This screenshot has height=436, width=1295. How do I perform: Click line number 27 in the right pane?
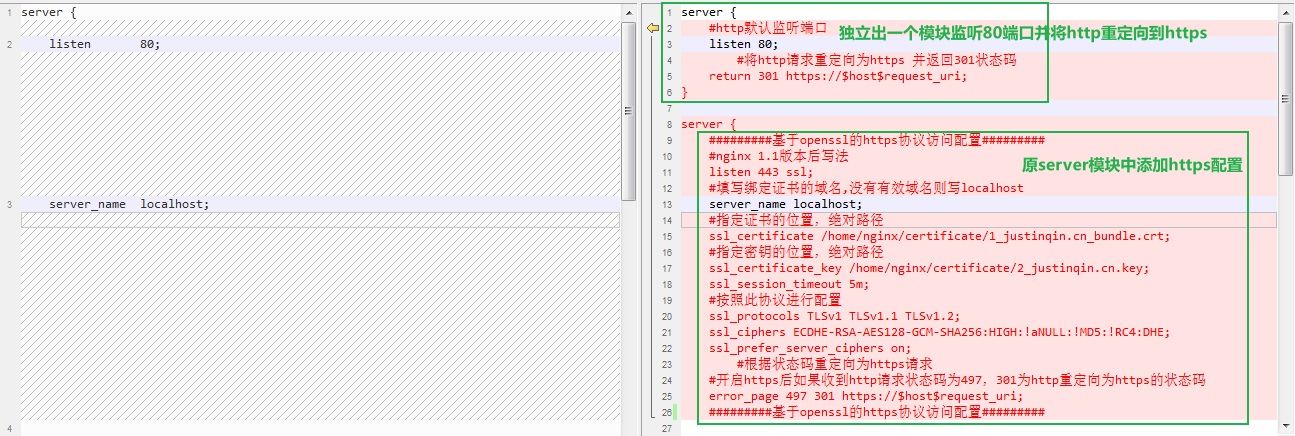coord(668,428)
